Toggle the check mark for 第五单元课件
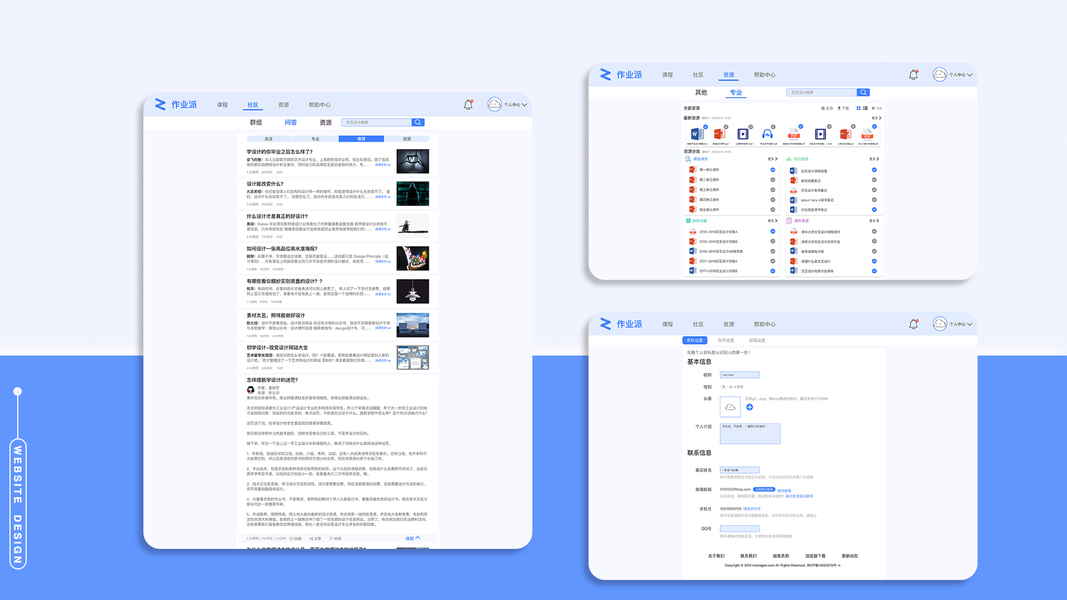1067x600 pixels. [x=772, y=210]
